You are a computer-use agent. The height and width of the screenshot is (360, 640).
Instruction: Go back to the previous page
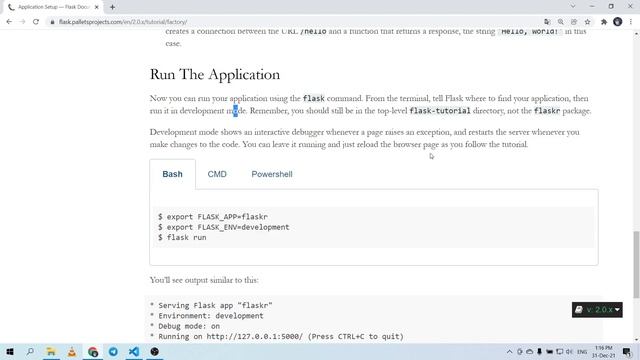click(x=9, y=22)
